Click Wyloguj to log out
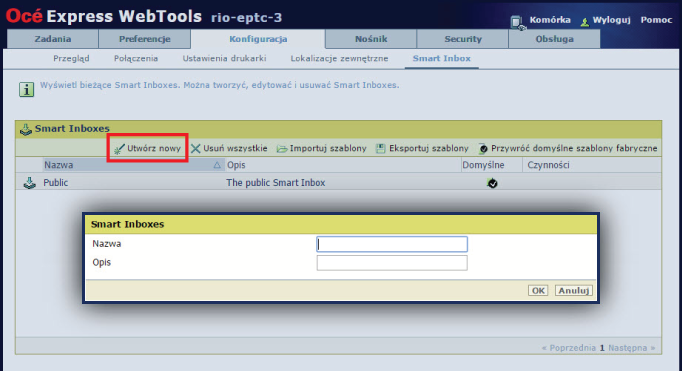682x371 pixels. click(611, 20)
